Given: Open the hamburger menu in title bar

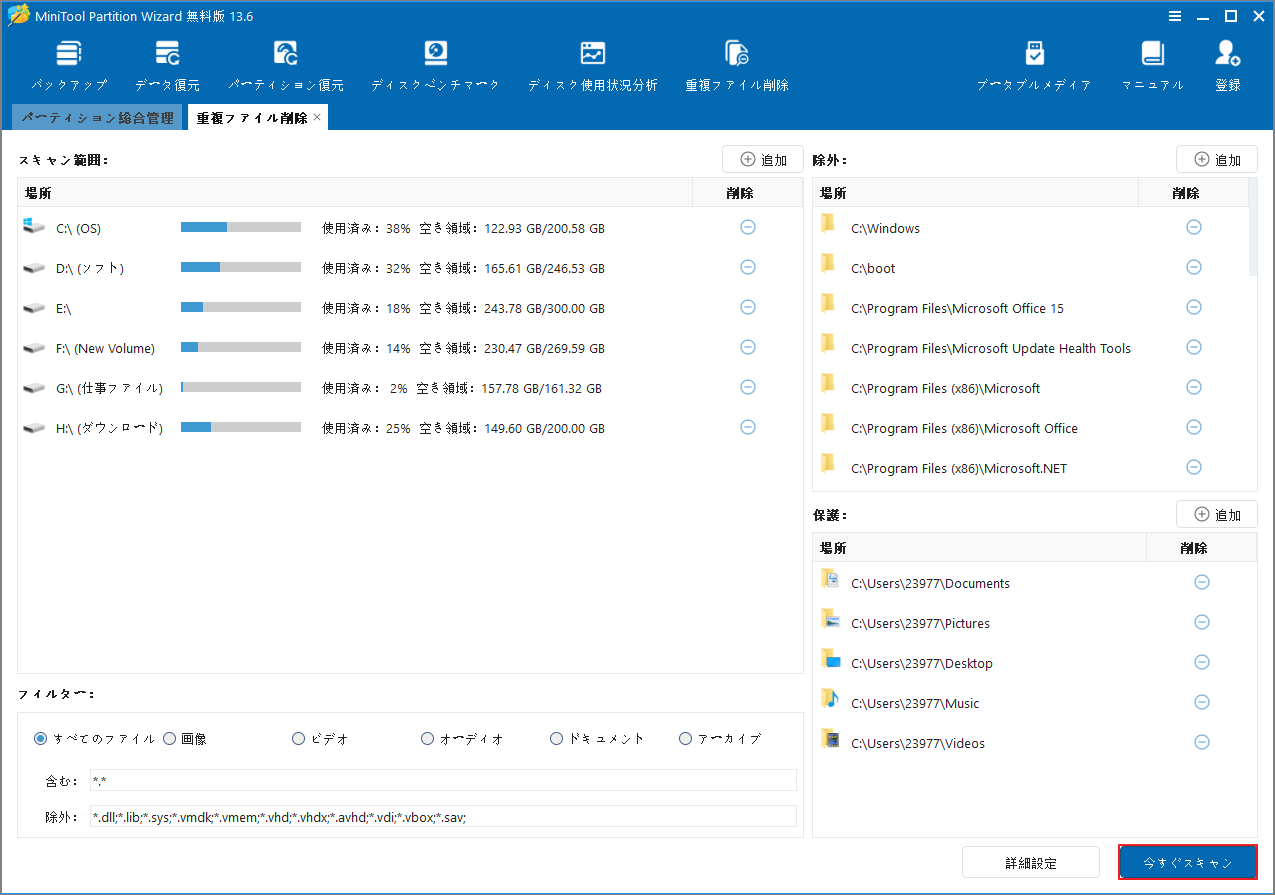Looking at the screenshot, I should pyautogui.click(x=1174, y=16).
